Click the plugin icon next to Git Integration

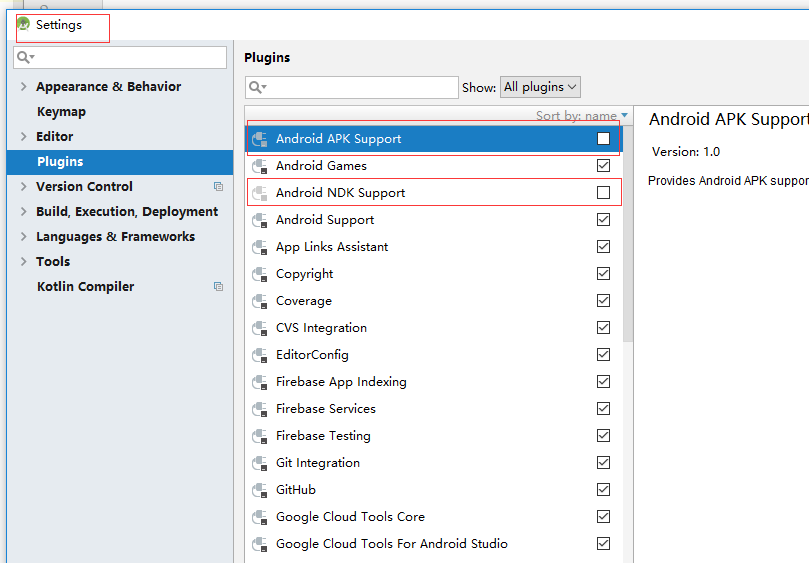click(x=260, y=463)
